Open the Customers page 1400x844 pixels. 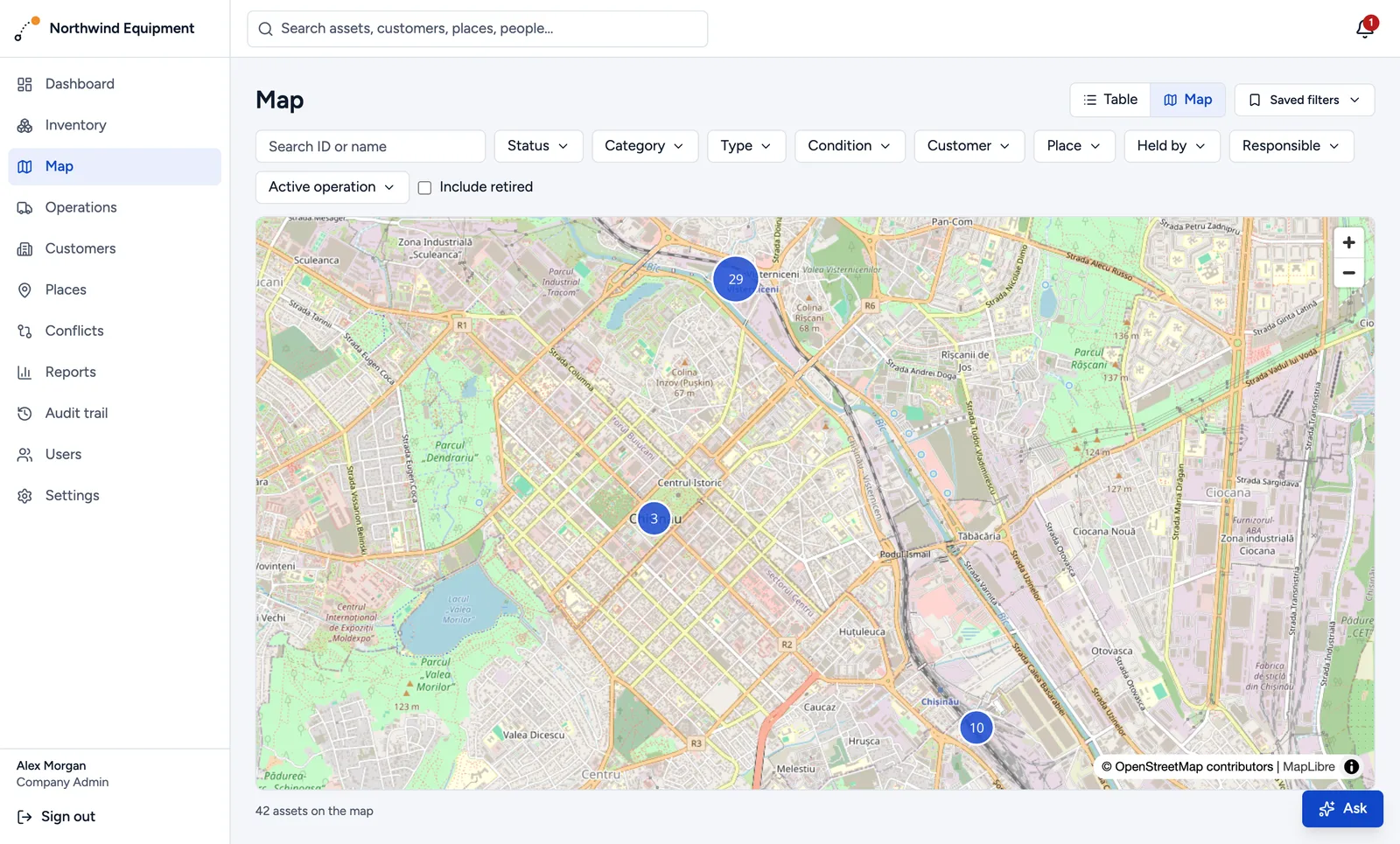[115, 248]
